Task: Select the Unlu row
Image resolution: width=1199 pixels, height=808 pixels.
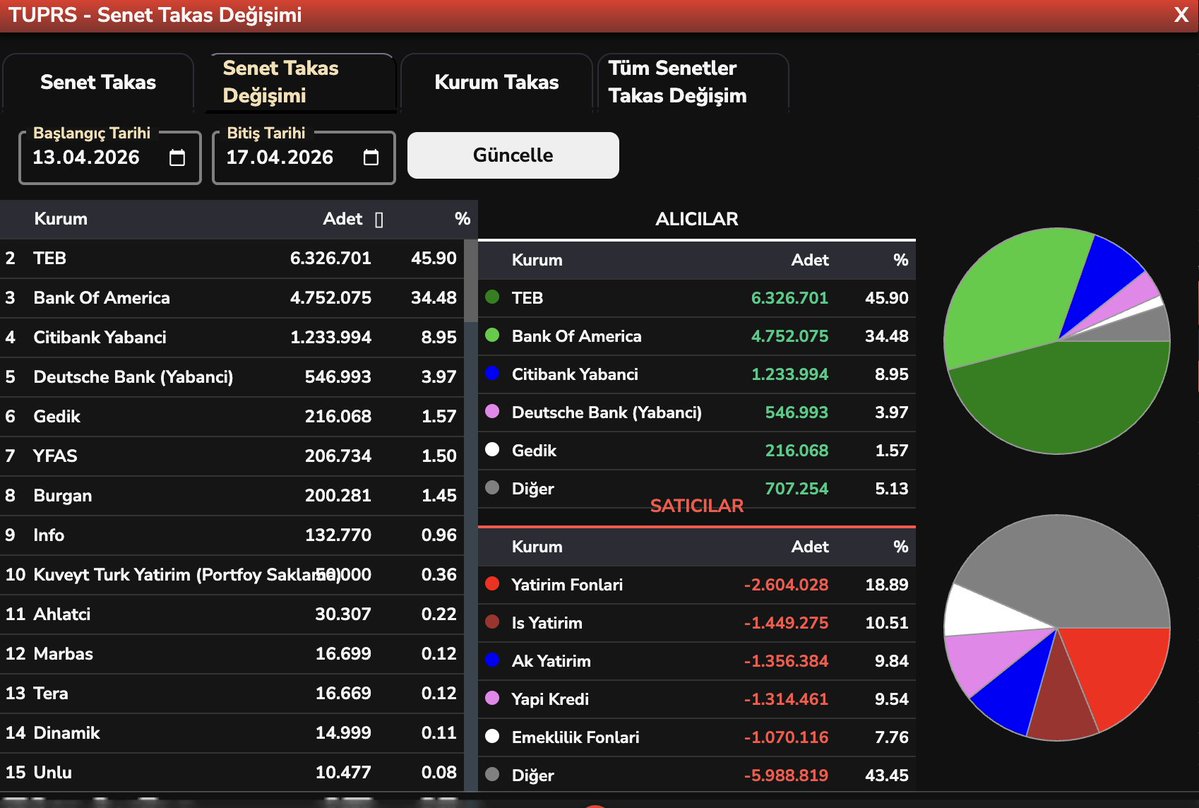Action: click(x=232, y=772)
